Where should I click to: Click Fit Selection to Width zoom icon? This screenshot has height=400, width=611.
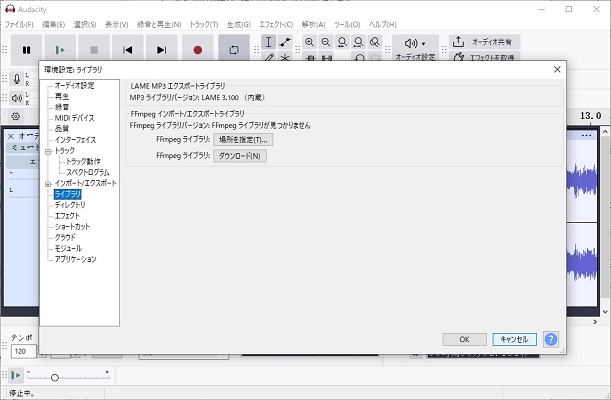pyautogui.click(x=343, y=42)
